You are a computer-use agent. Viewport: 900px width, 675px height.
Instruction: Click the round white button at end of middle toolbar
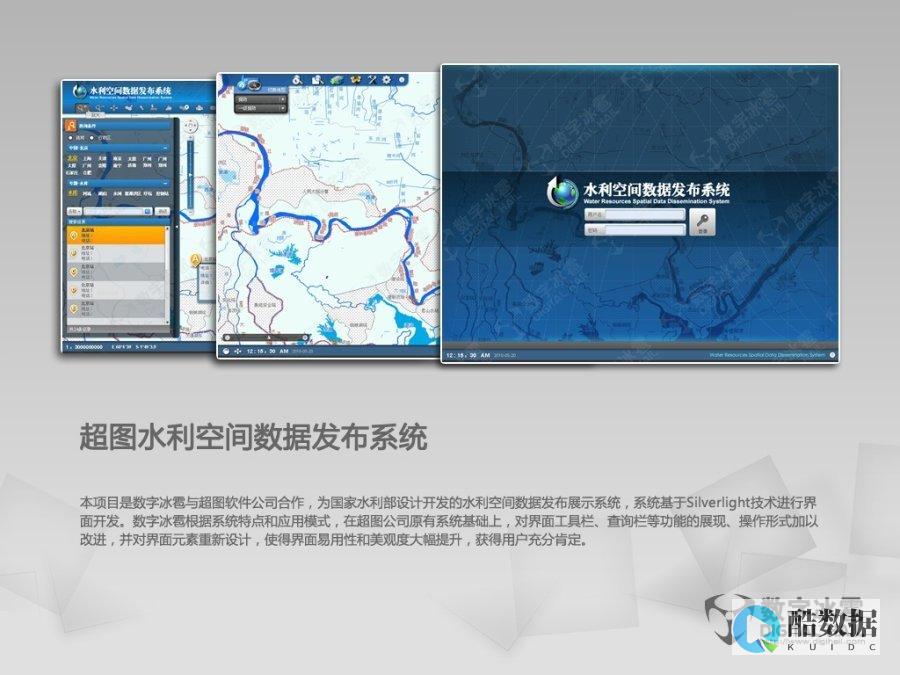pyautogui.click(x=402, y=80)
